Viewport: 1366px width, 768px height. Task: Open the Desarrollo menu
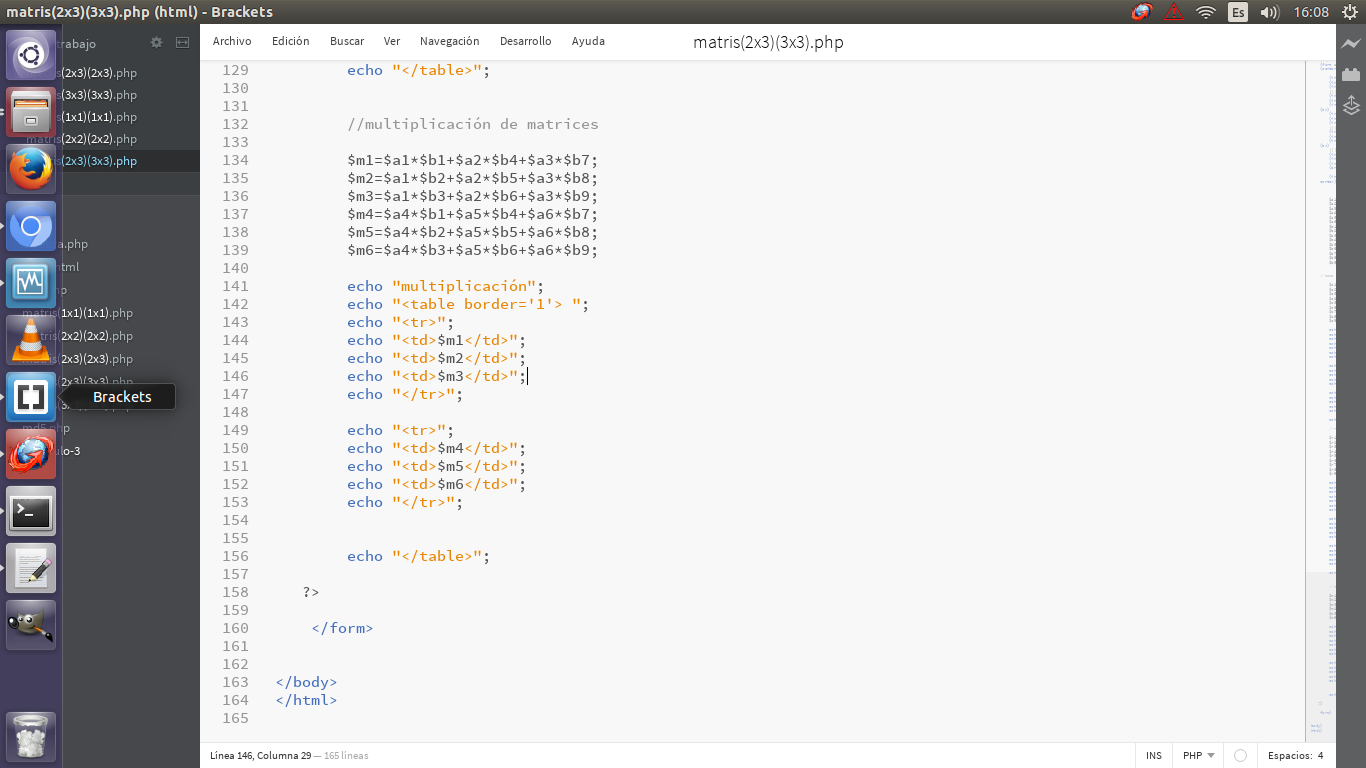pos(525,42)
